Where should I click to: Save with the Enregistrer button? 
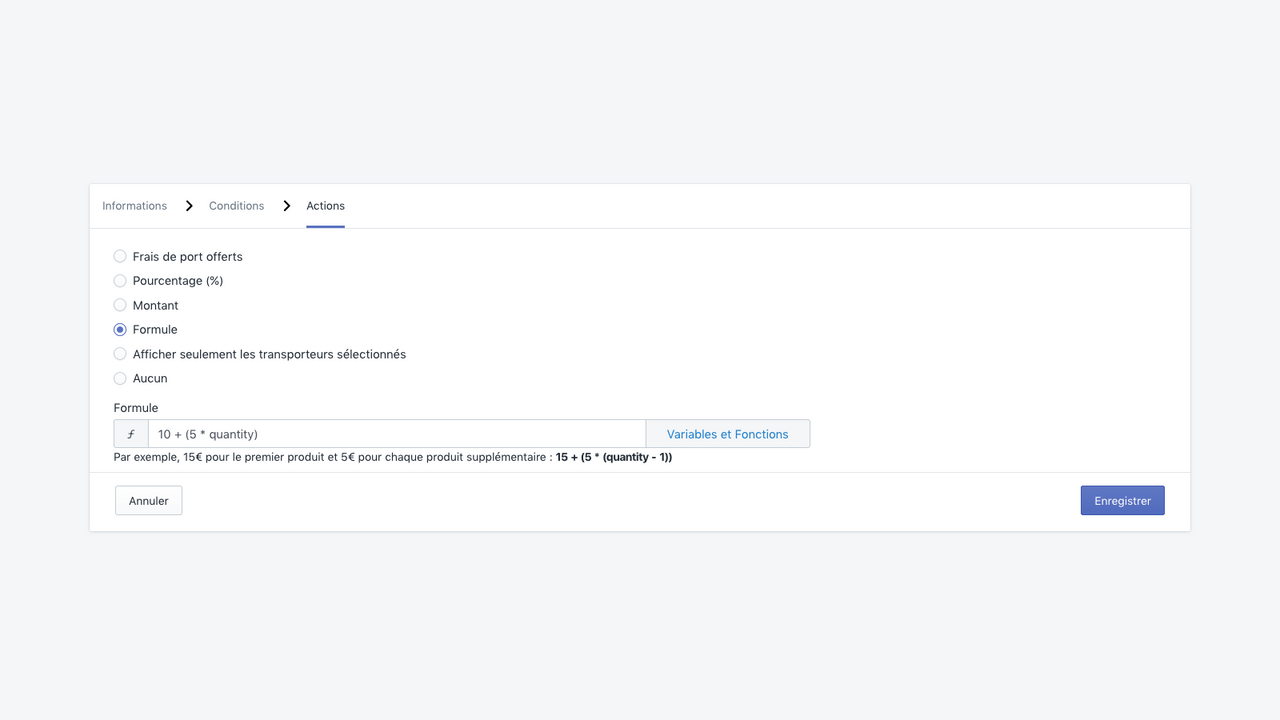click(x=1123, y=501)
